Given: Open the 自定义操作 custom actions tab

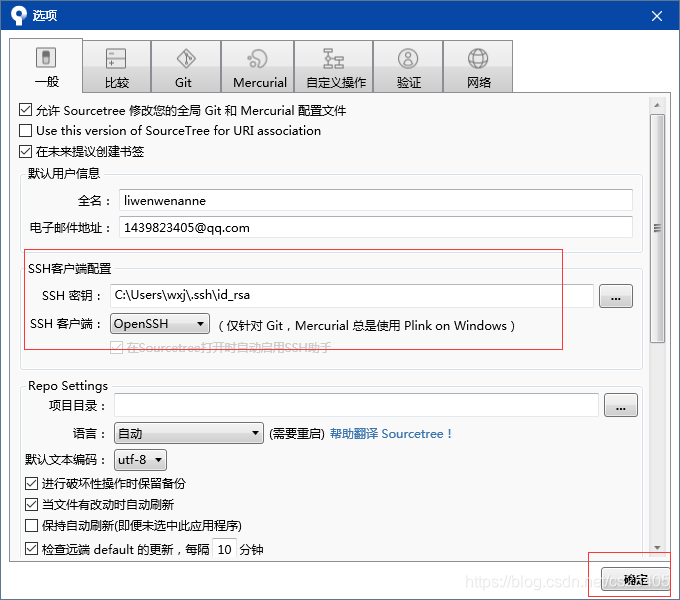Looking at the screenshot, I should [x=333, y=67].
